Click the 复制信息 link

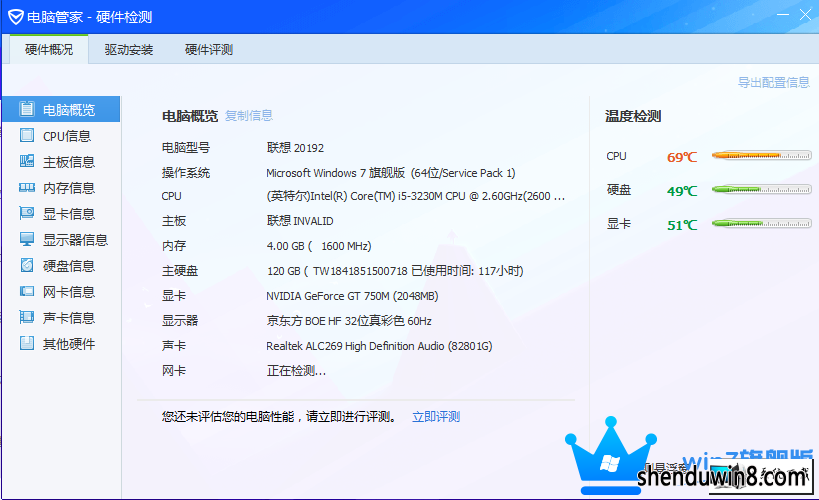tap(249, 115)
